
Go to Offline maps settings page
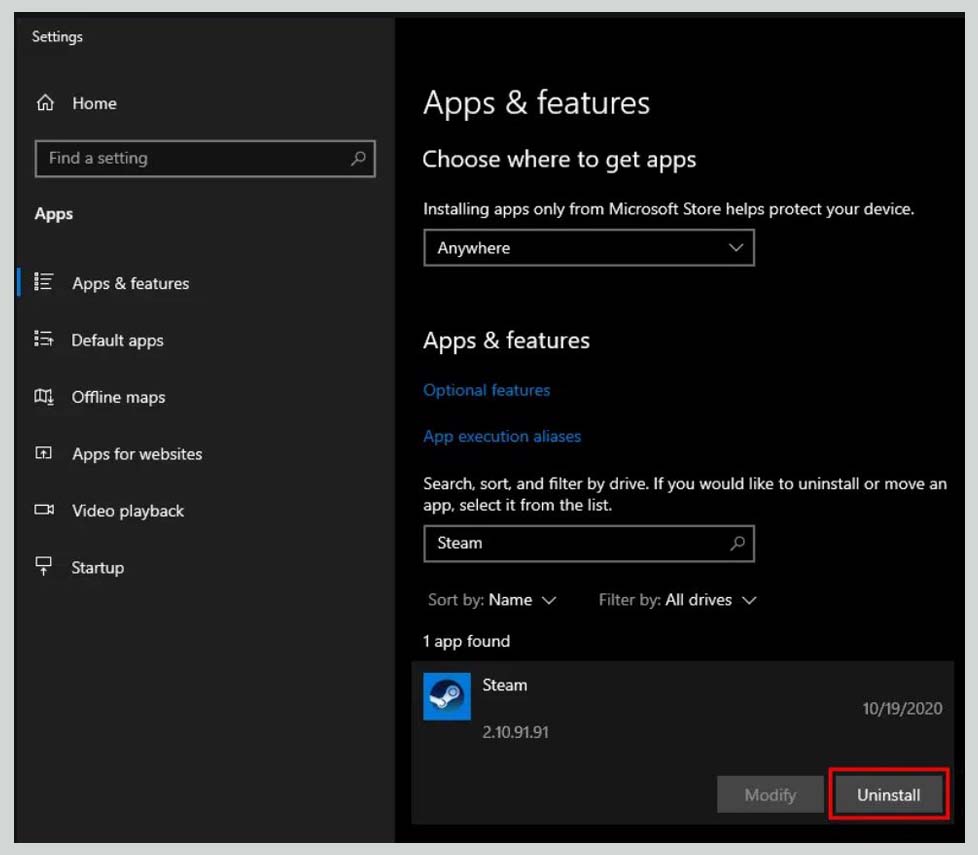click(118, 397)
